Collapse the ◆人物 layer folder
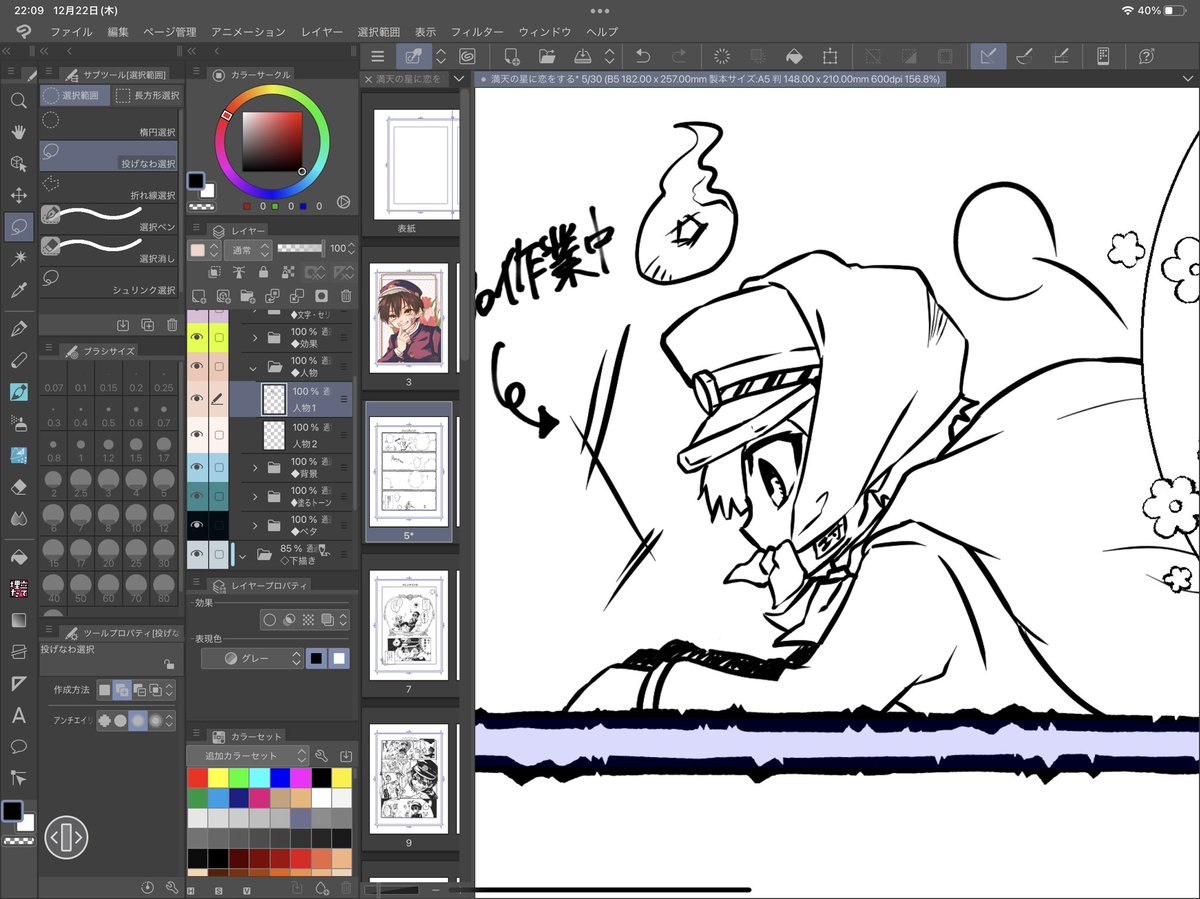This screenshot has width=1200, height=899. pyautogui.click(x=254, y=367)
